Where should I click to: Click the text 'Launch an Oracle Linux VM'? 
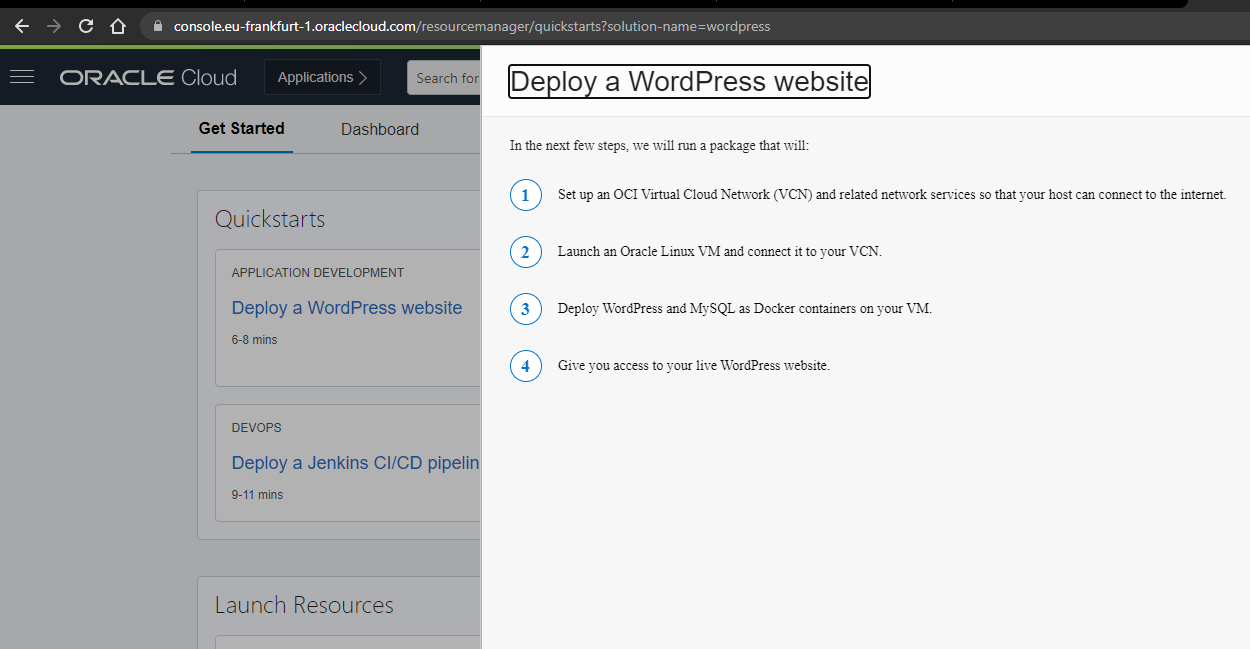click(x=640, y=252)
